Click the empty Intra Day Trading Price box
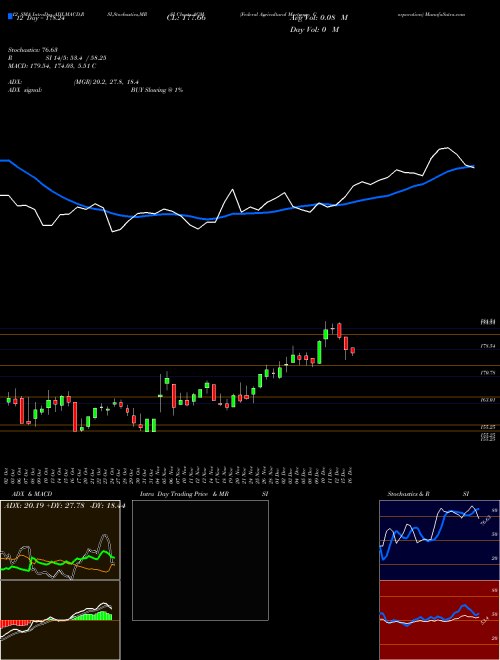 tap(200, 560)
